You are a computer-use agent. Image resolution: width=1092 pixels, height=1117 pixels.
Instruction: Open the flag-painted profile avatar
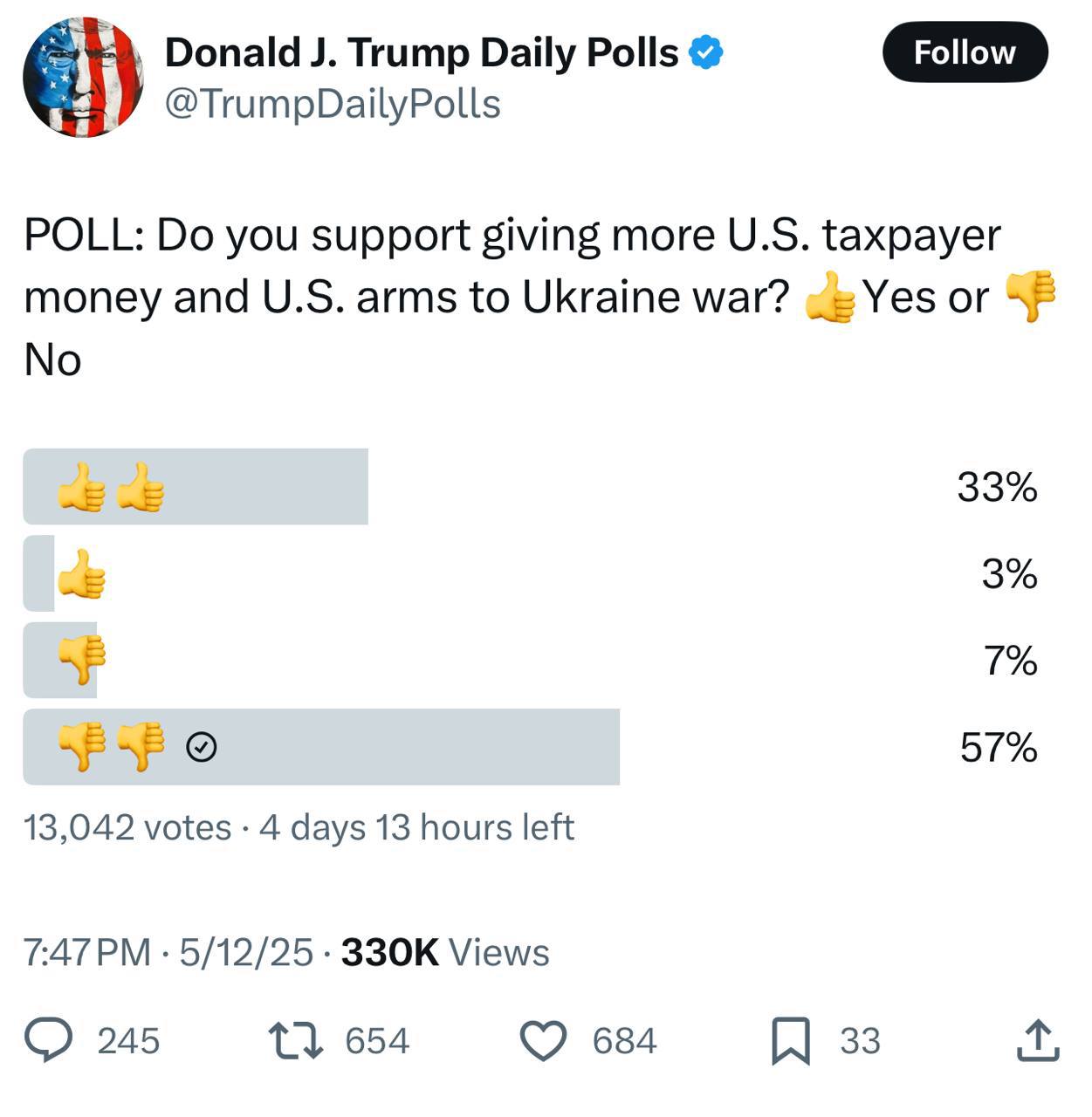pos(84,77)
